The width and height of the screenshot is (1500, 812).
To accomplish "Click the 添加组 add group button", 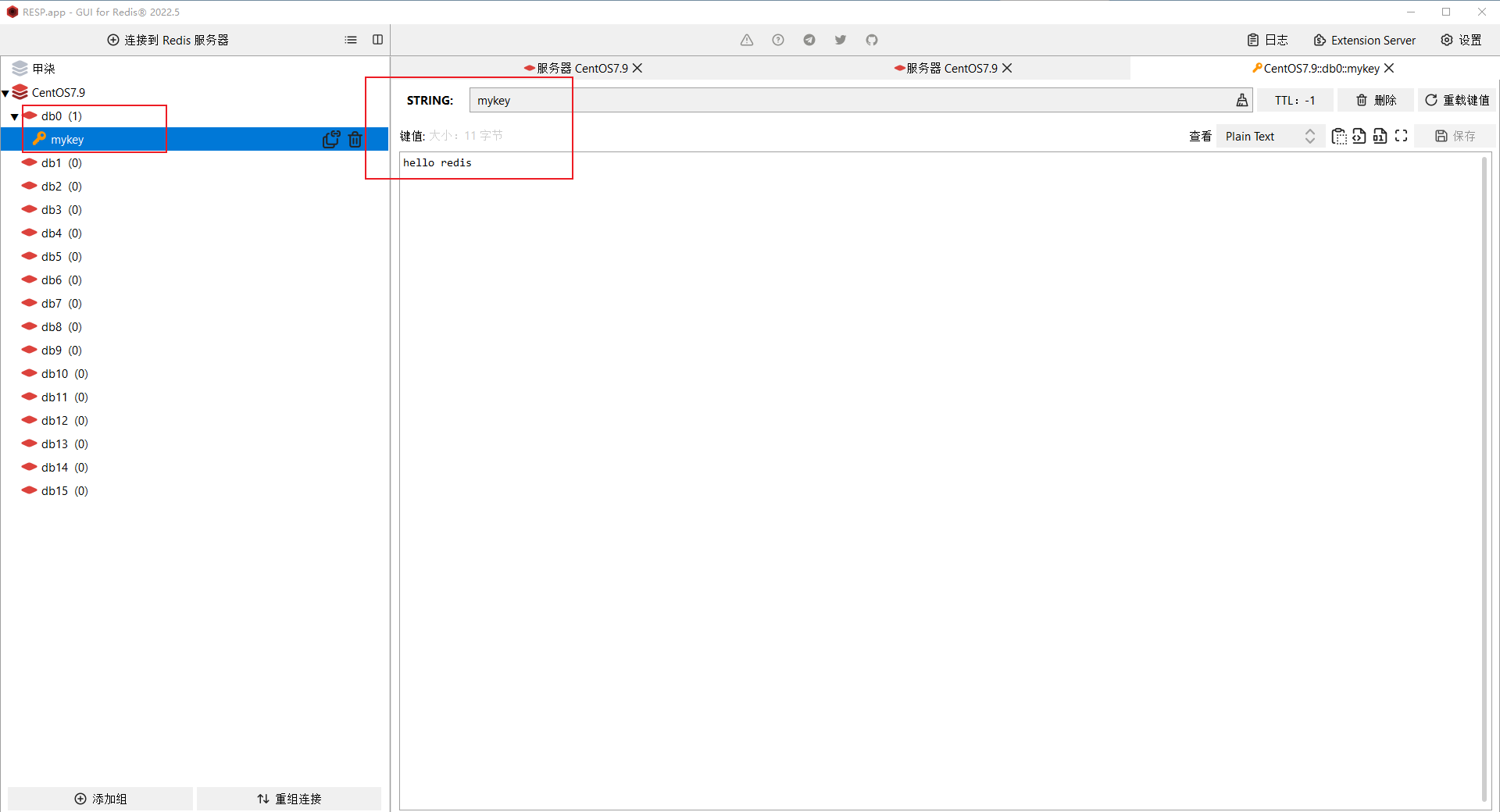I will (100, 799).
